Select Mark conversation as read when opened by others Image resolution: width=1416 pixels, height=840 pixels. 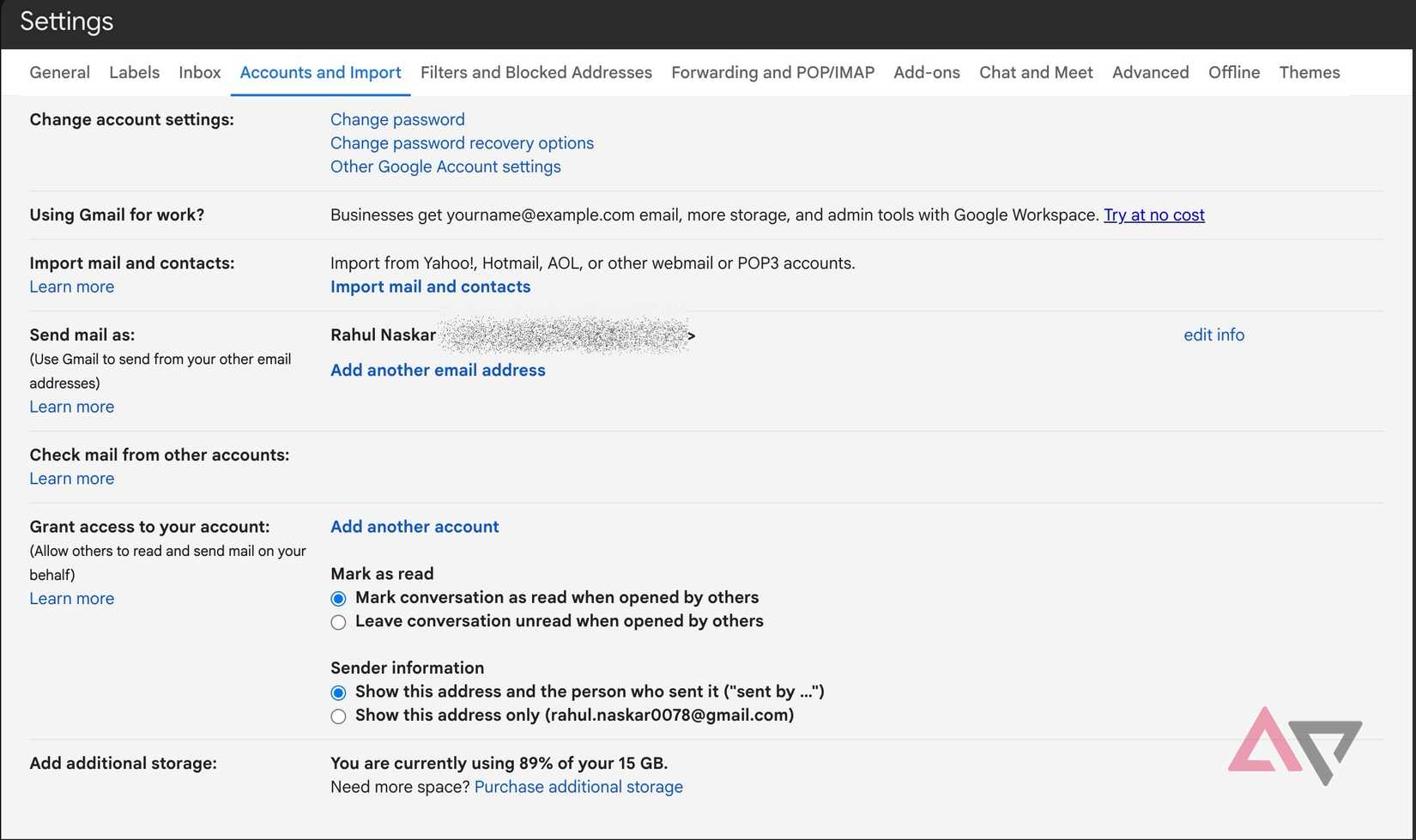338,599
